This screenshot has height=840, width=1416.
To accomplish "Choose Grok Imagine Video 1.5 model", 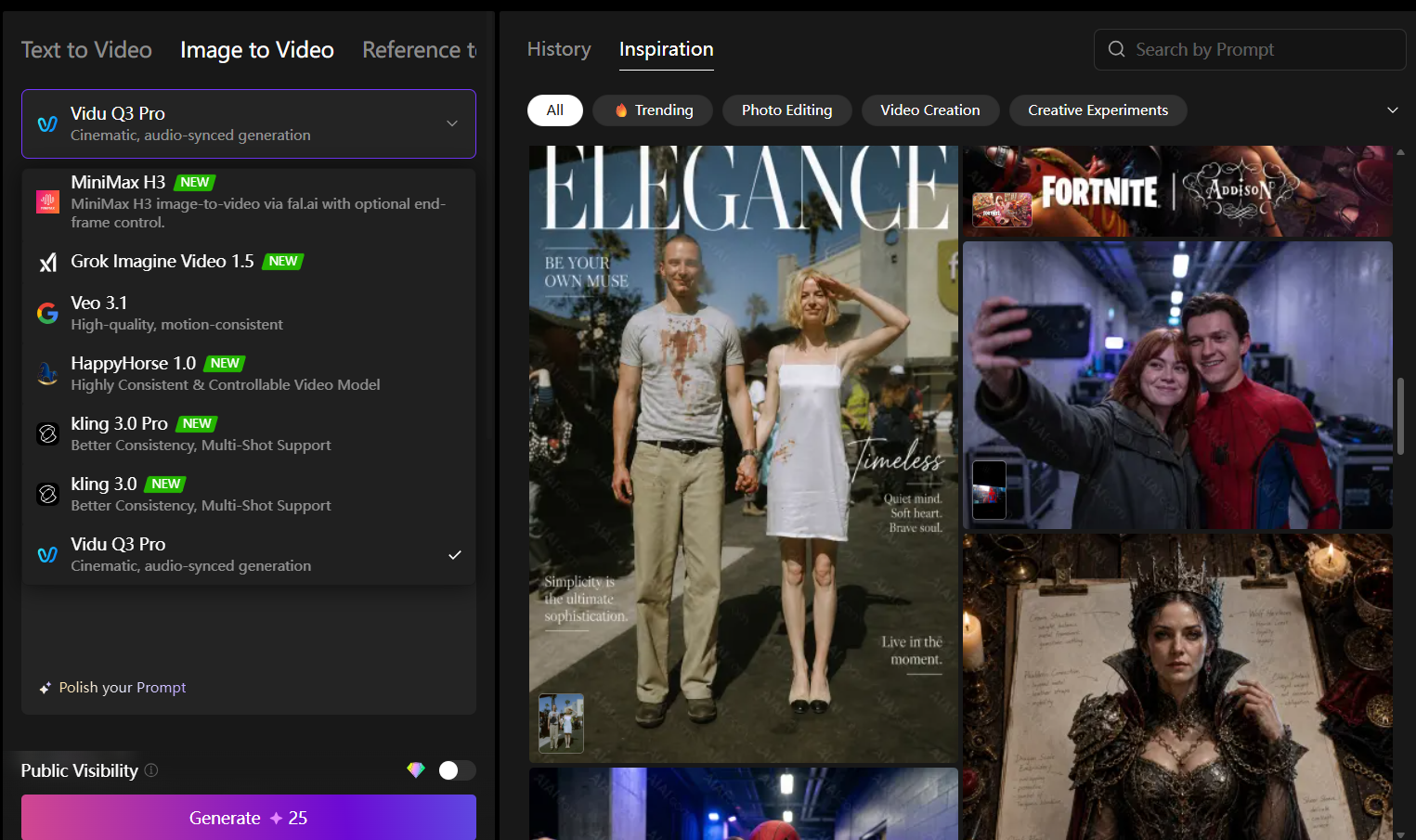I will pos(249,262).
